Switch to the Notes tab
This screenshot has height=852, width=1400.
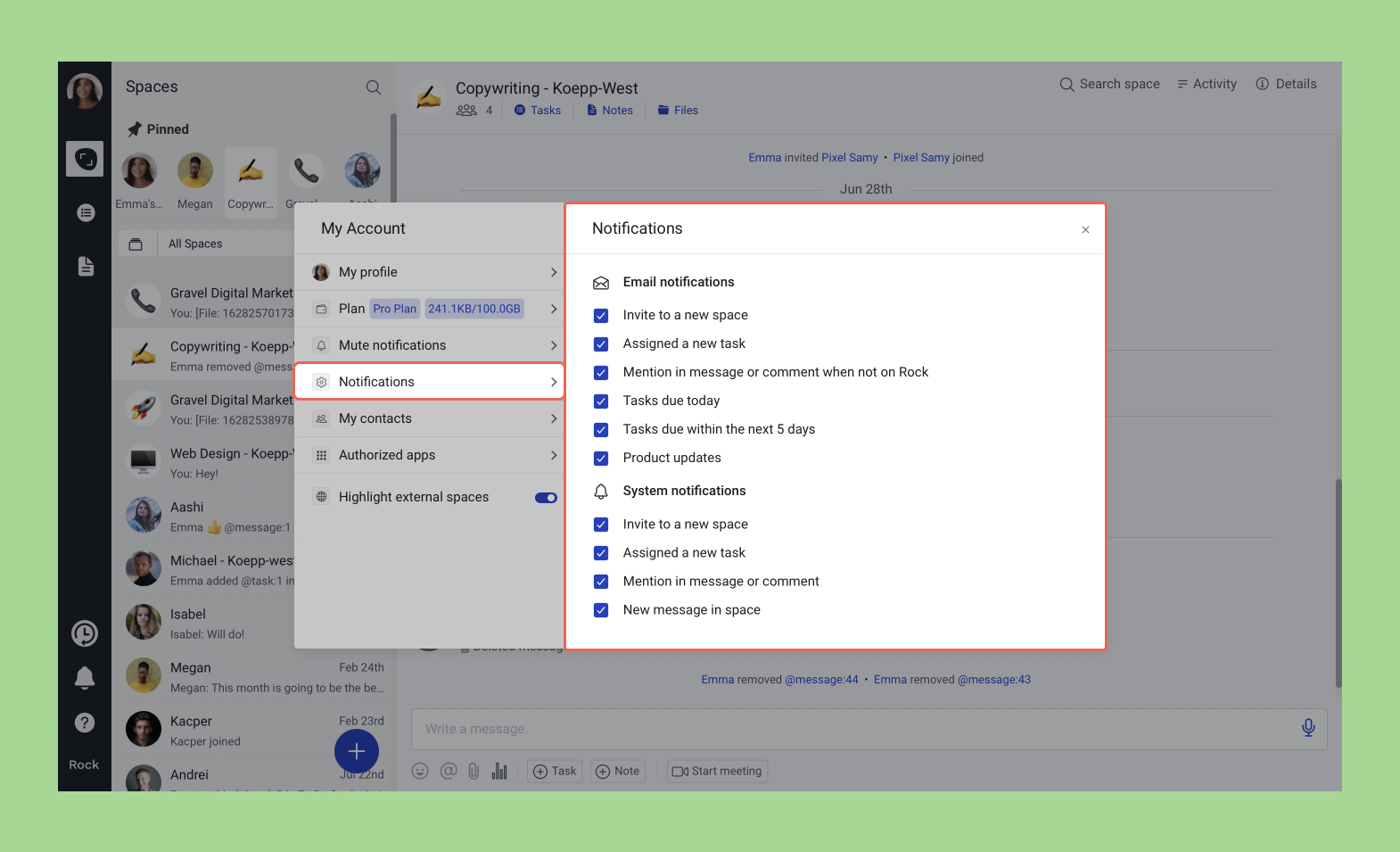[x=610, y=111]
